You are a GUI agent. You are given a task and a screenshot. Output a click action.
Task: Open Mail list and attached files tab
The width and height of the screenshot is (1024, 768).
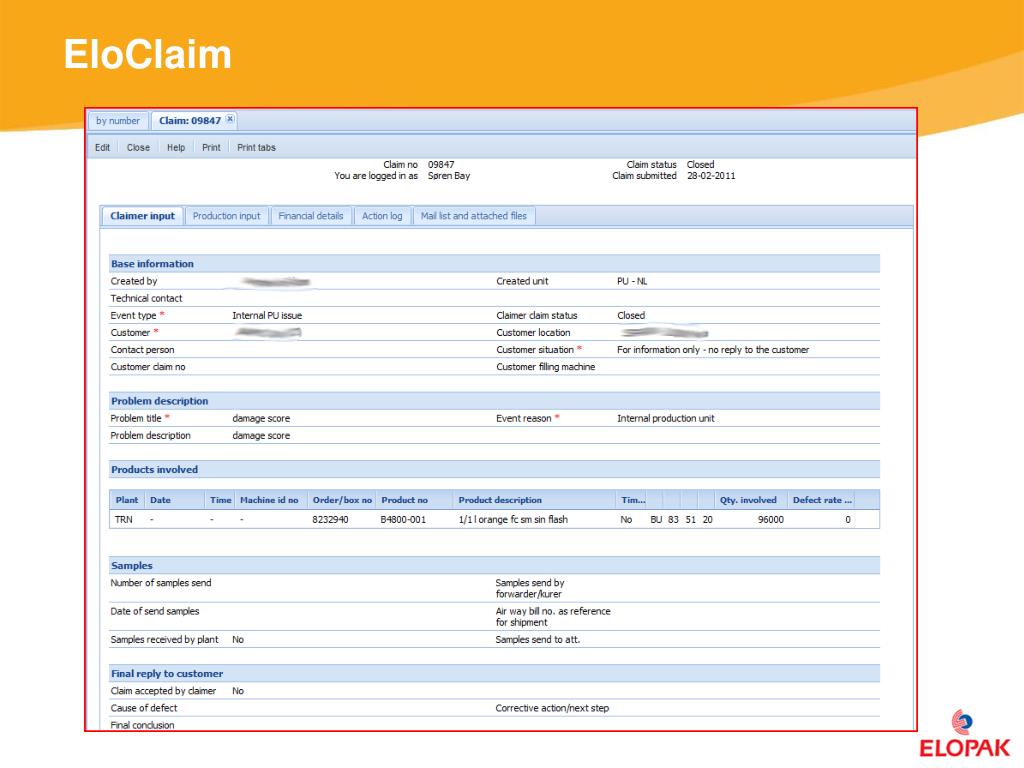pyautogui.click(x=474, y=216)
